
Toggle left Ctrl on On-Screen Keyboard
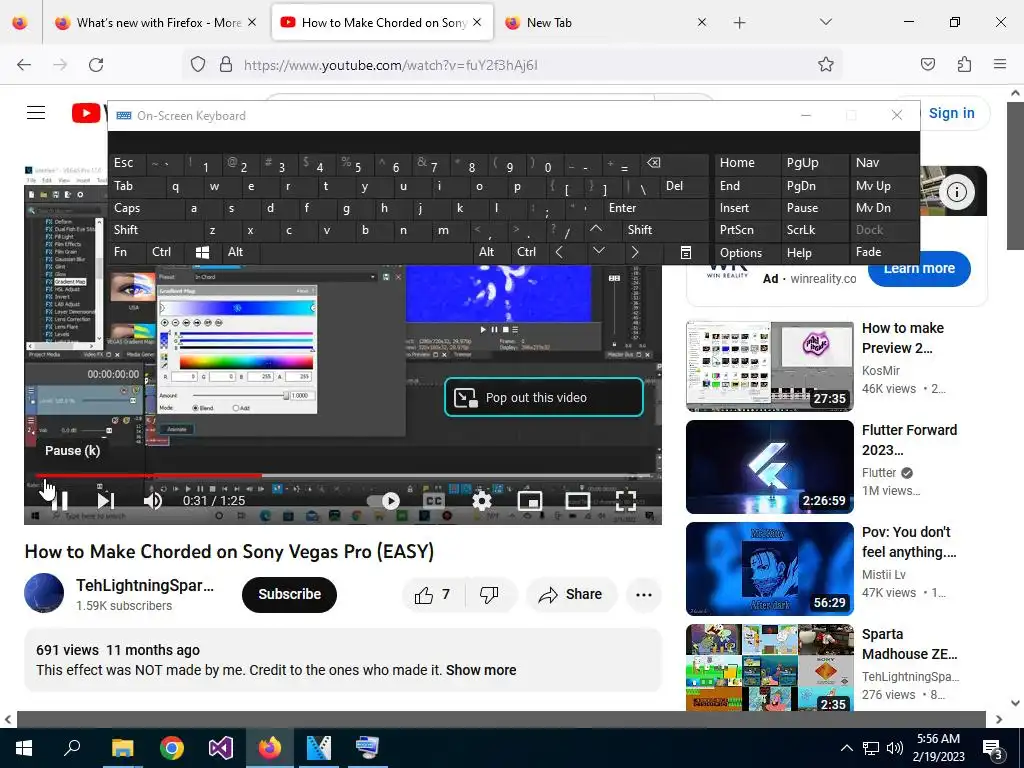point(166,252)
